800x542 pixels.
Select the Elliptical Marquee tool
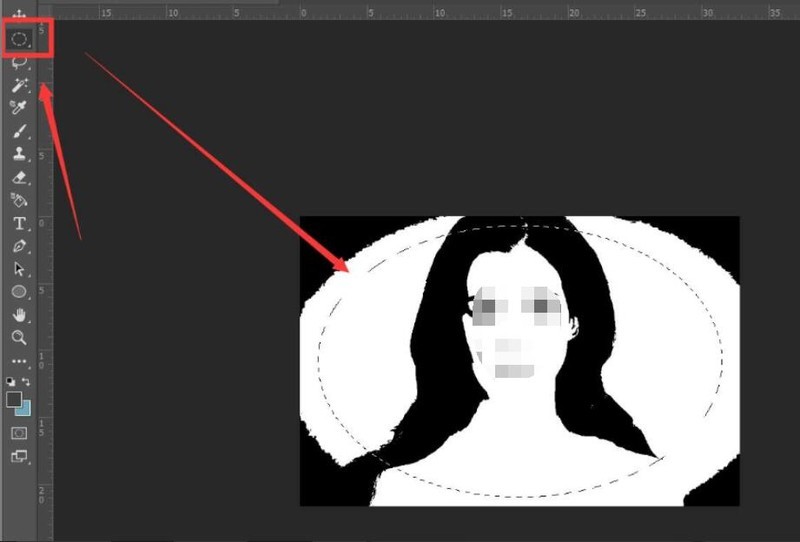pos(19,40)
